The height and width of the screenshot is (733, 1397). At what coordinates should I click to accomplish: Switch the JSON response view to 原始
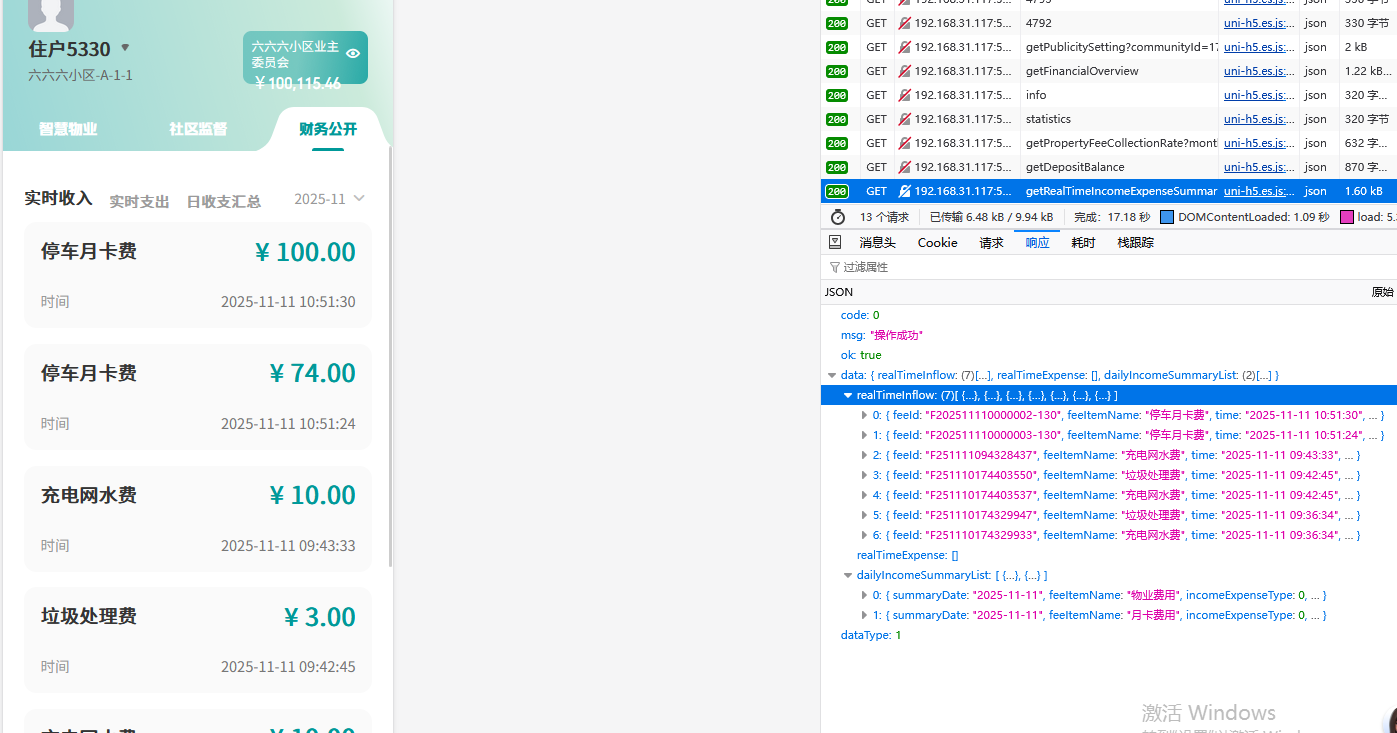pyautogui.click(x=1383, y=291)
